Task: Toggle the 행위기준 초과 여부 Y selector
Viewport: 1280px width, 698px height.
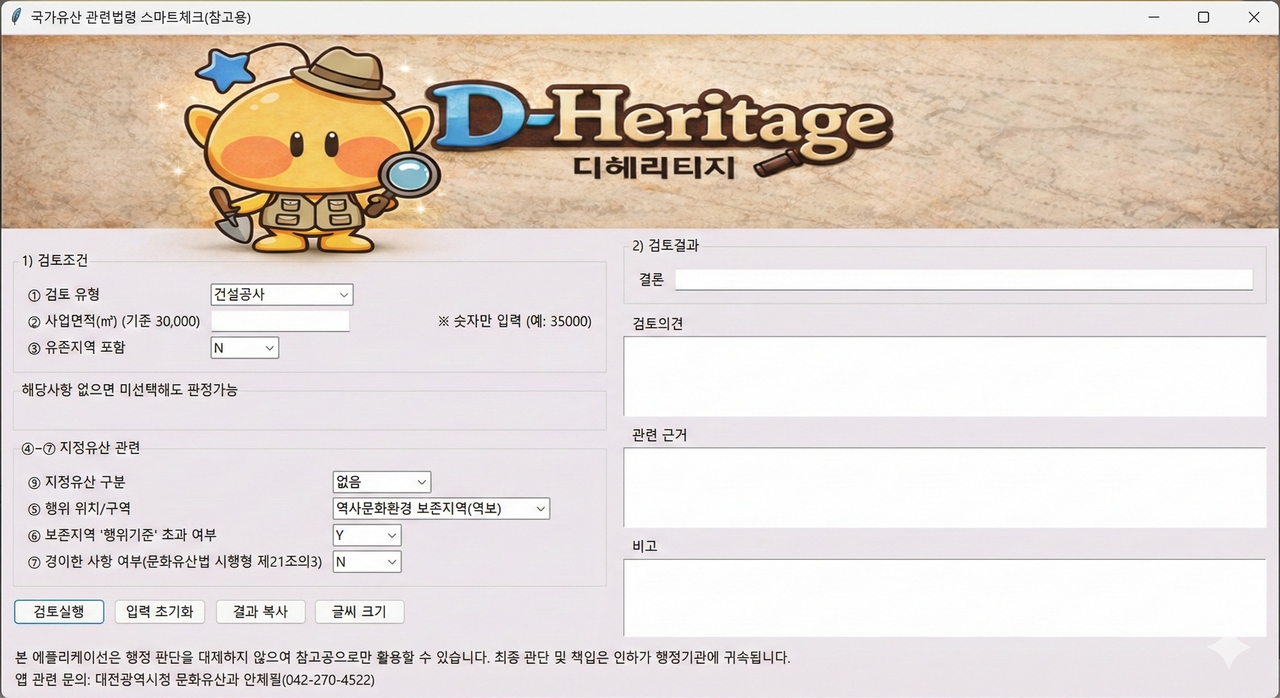Action: 366,536
